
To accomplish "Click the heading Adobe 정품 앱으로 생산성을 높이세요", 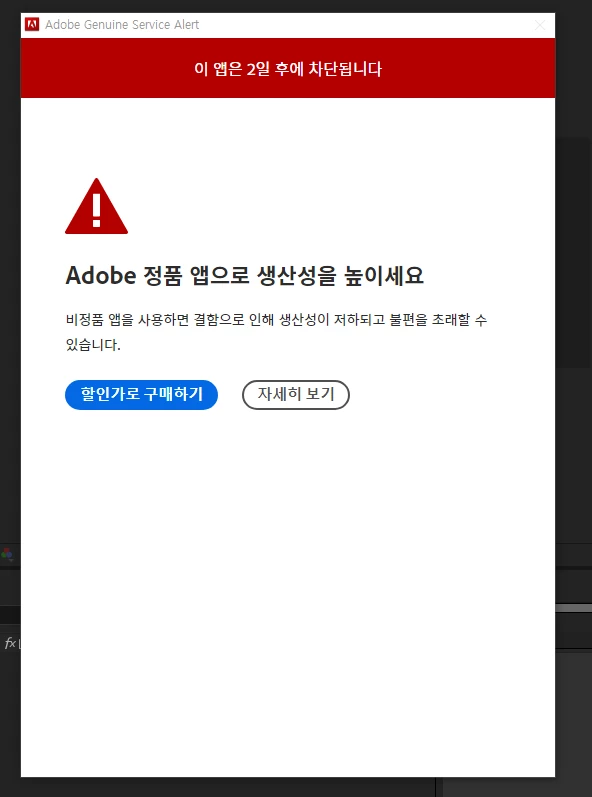I will pyautogui.click(x=244, y=276).
